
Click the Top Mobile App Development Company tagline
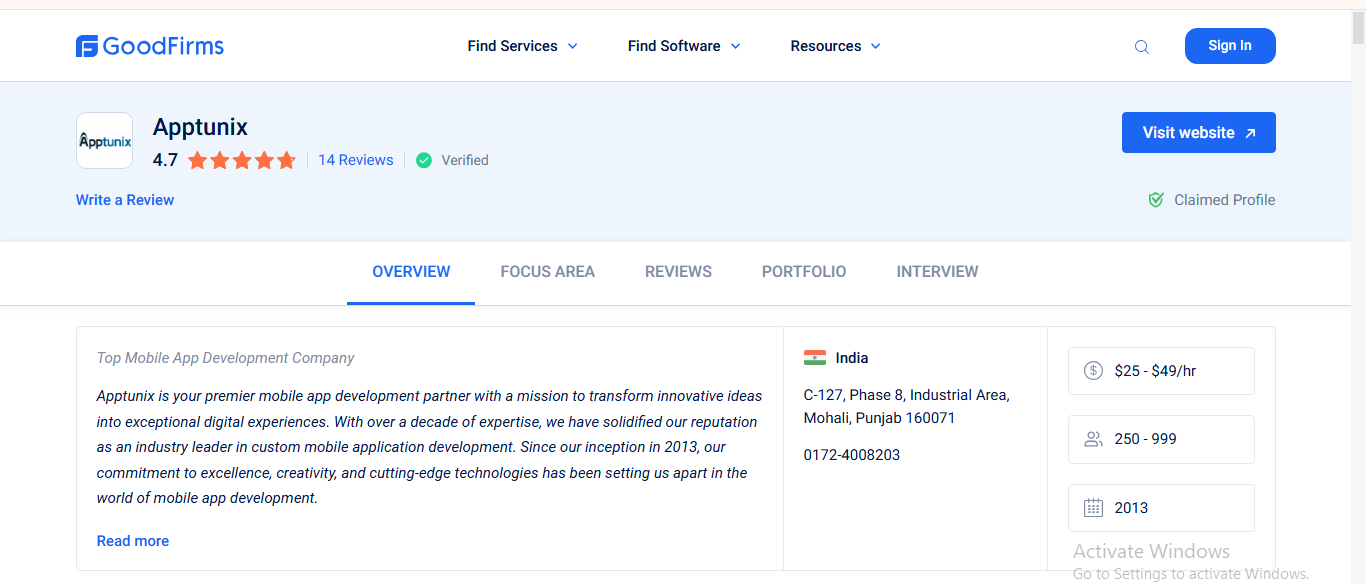pos(226,358)
